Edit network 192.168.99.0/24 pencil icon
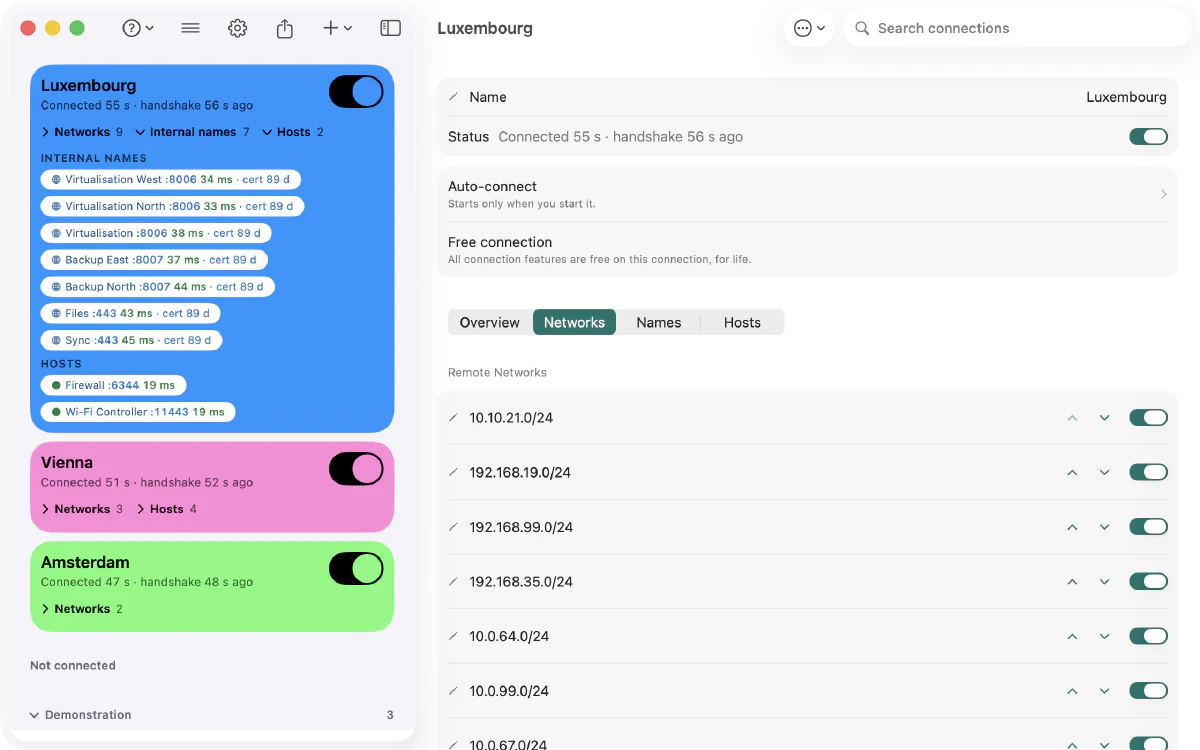This screenshot has height=750, width=1200. click(453, 527)
